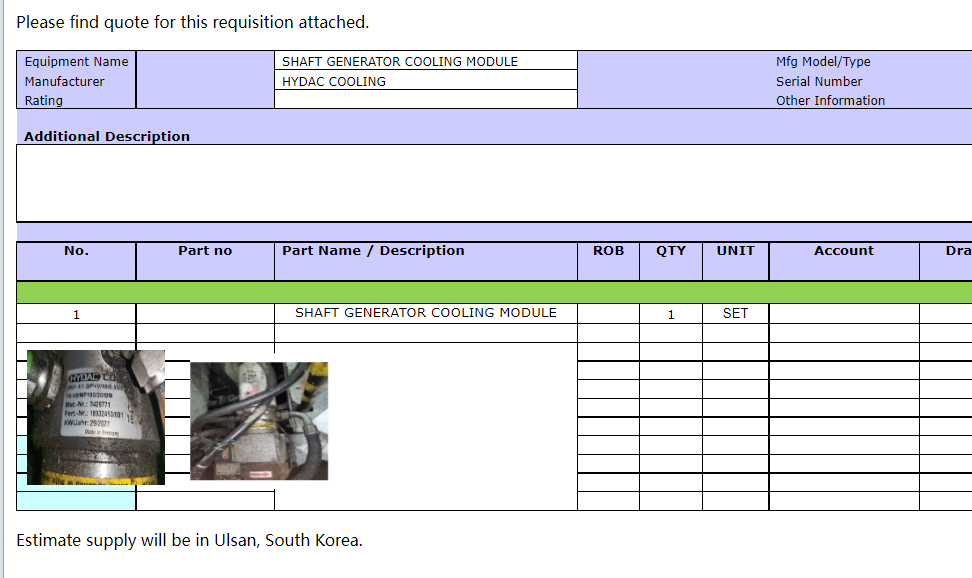Select the ROB column header
The width and height of the screenshot is (972, 578).
(x=608, y=251)
